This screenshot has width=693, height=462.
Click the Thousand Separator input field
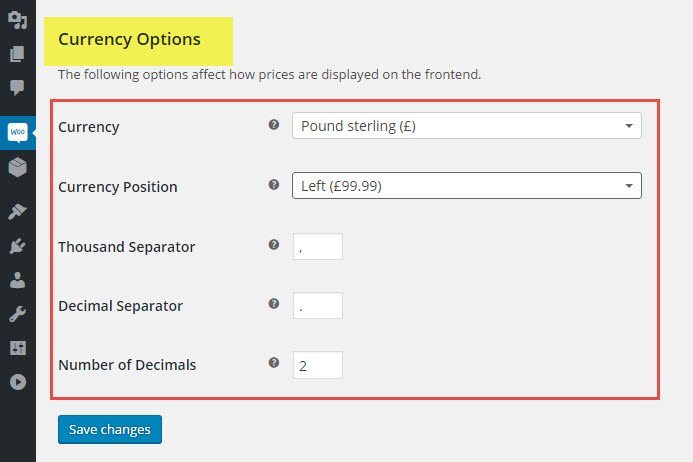pos(318,247)
